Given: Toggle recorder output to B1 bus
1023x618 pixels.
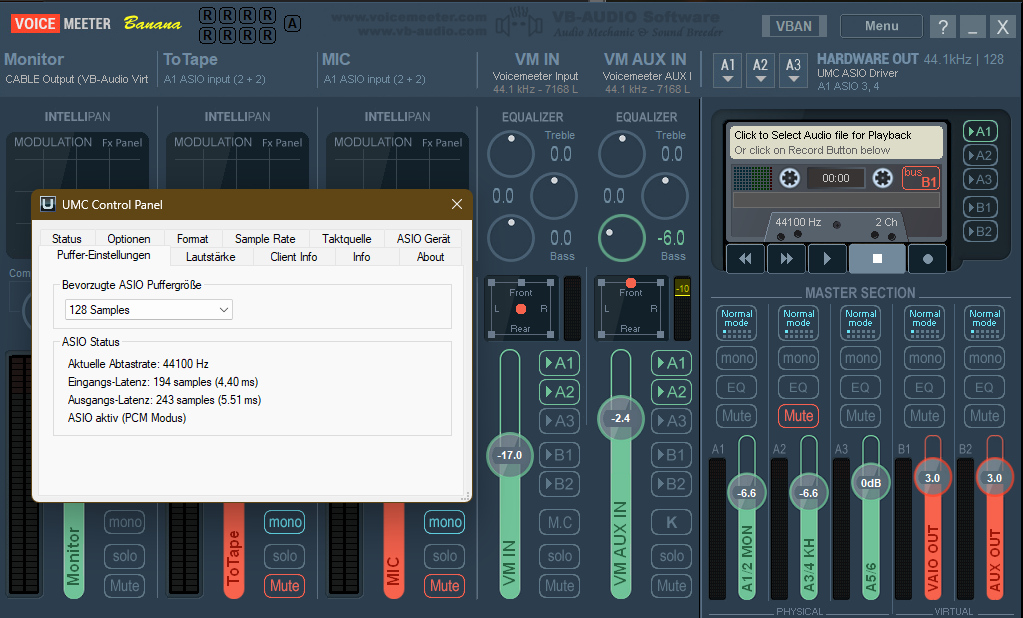Looking at the screenshot, I should tap(980, 208).
